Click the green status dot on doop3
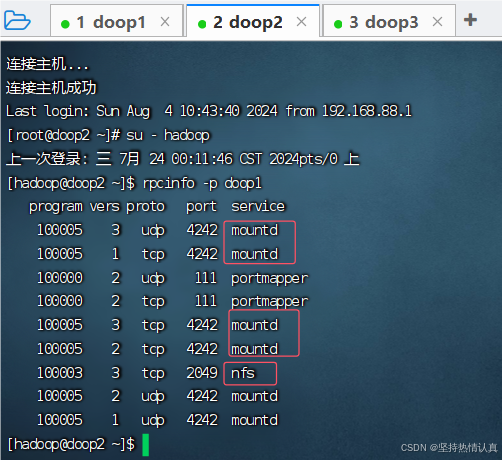The image size is (502, 460). click(338, 24)
